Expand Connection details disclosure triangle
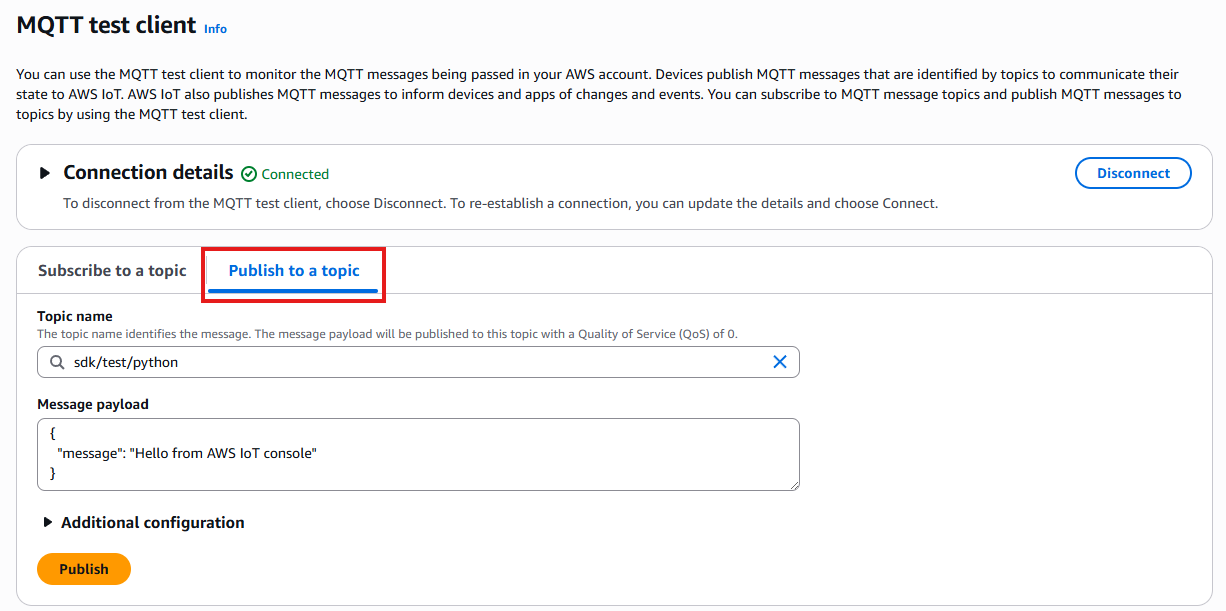Image resolution: width=1226 pixels, height=611 pixels. (45, 173)
